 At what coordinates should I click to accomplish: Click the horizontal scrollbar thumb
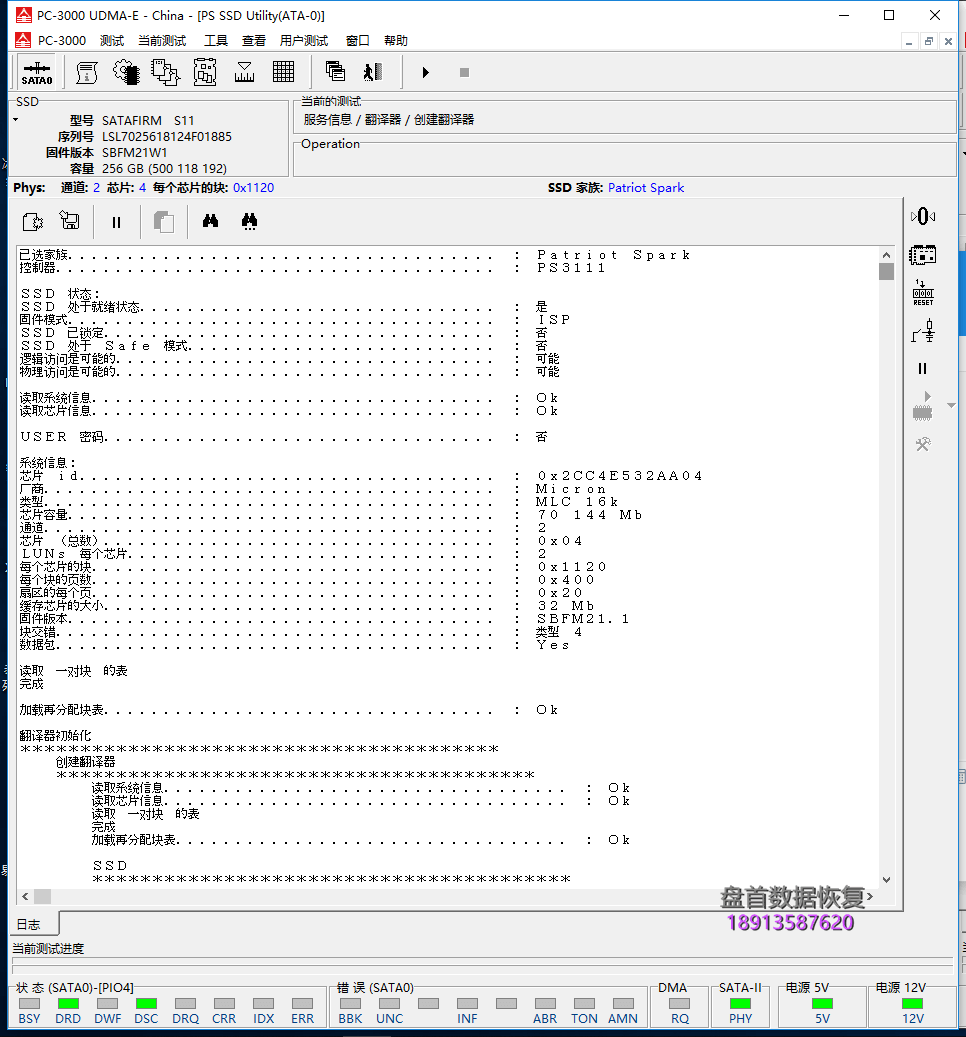(42, 897)
